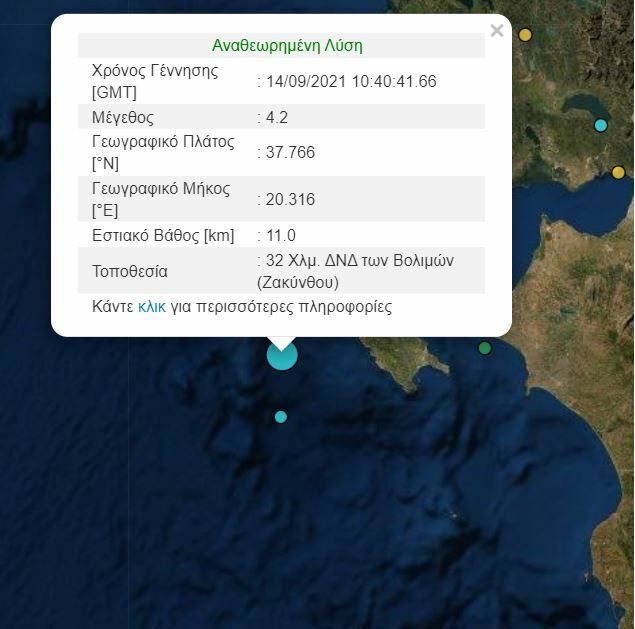Image resolution: width=635 pixels, height=629 pixels.
Task: Click the 'Μέγεθος' label
Action: point(123,117)
